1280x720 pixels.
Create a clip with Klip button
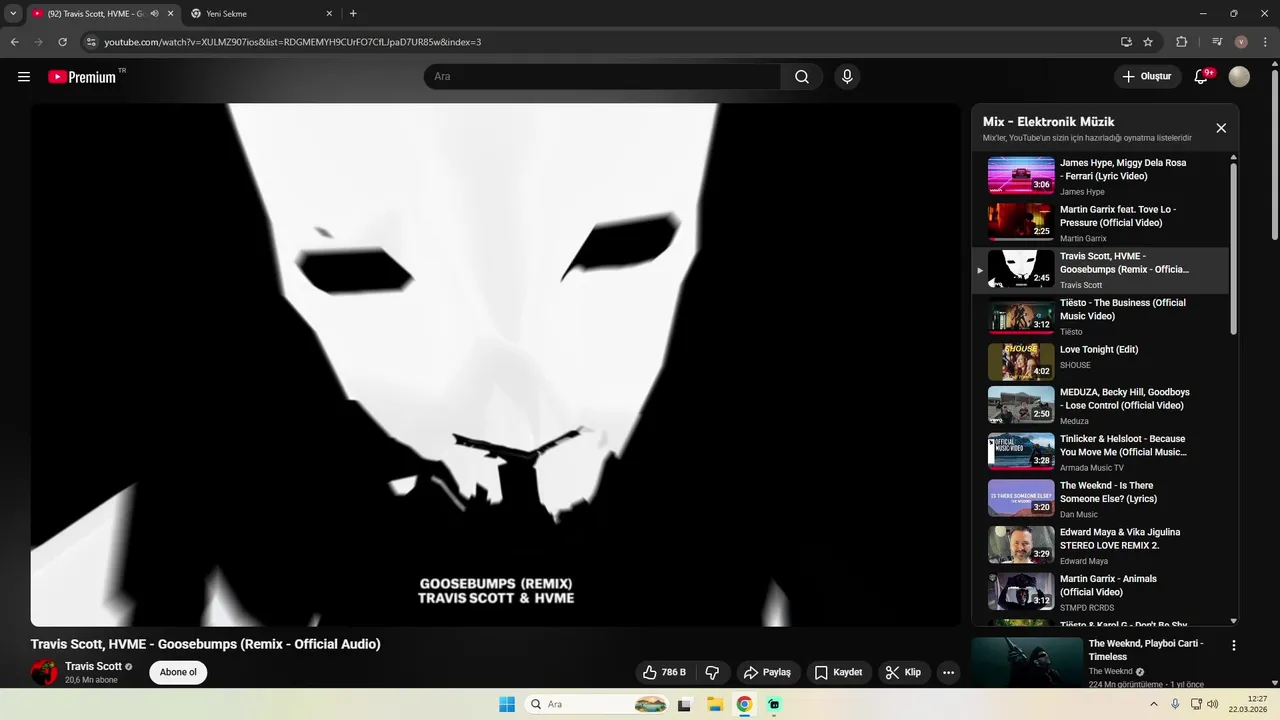(904, 672)
